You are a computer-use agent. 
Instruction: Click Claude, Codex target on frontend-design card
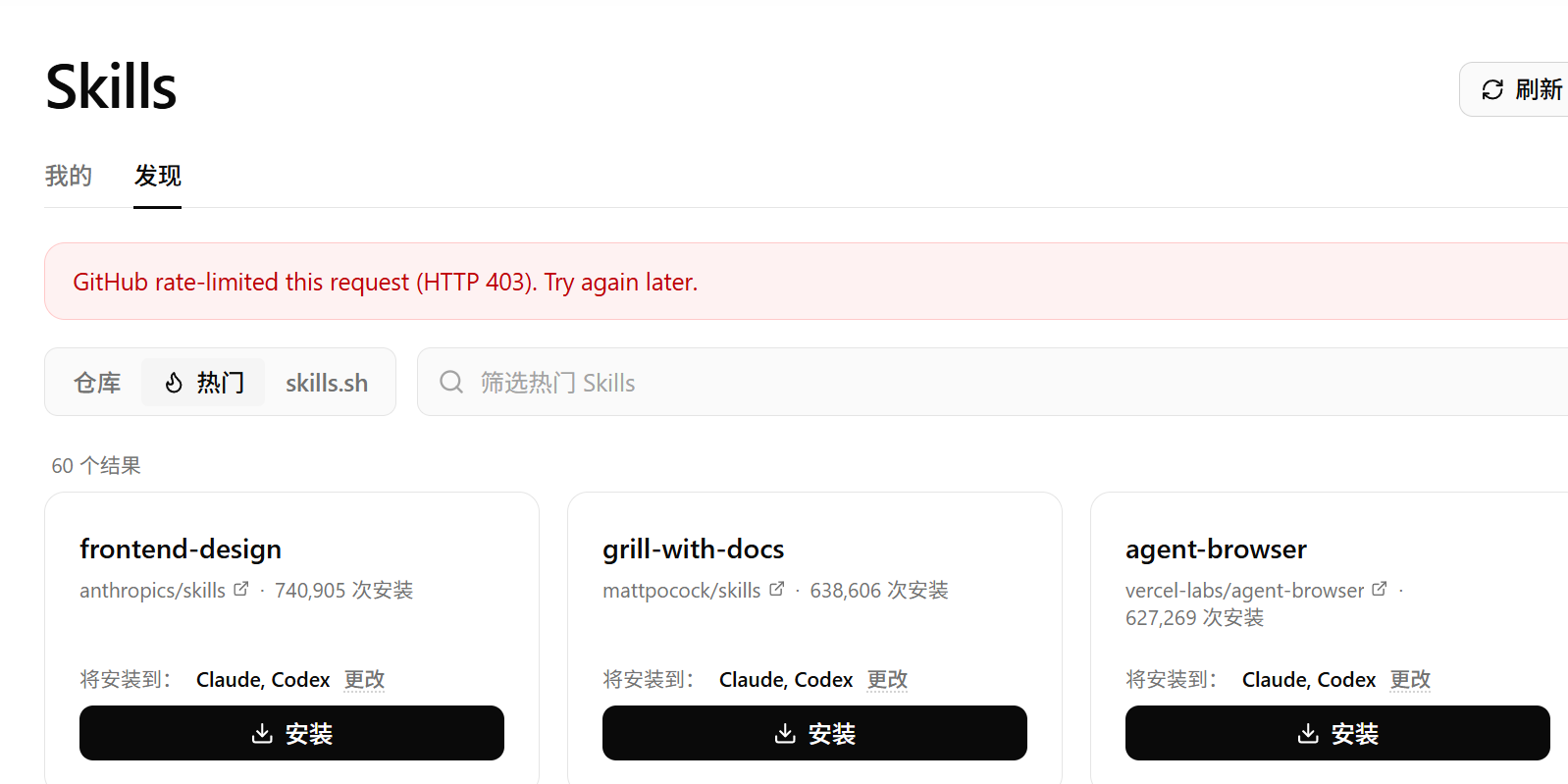pos(263,680)
